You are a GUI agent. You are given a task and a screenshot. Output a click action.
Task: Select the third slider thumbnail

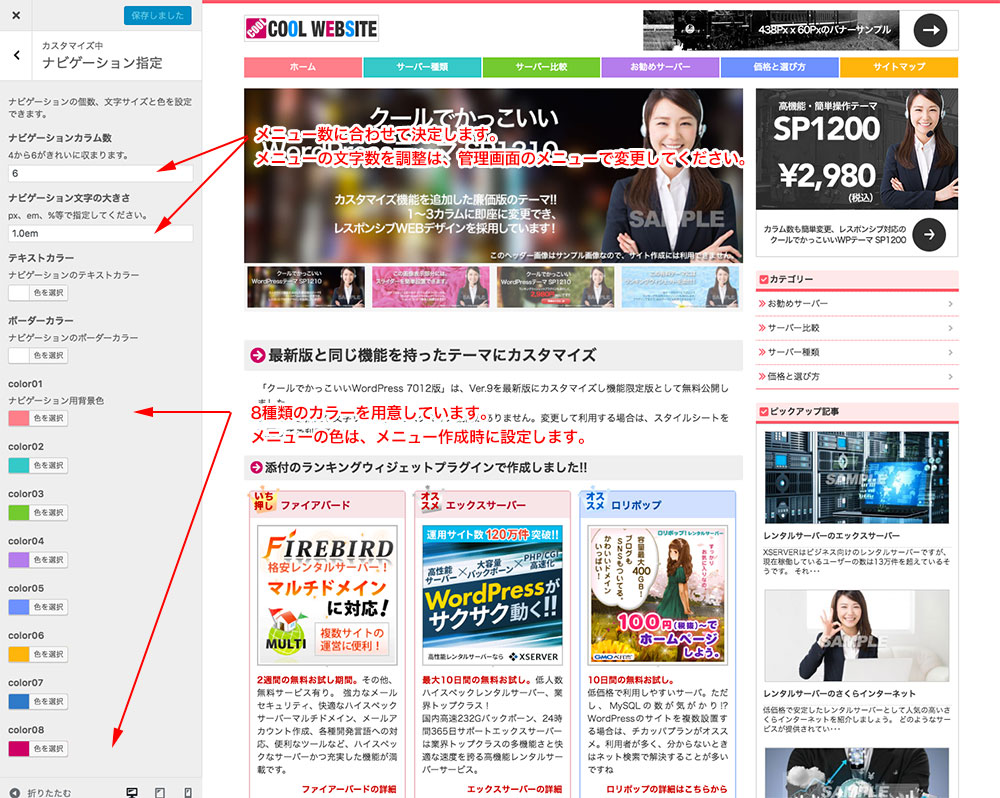tap(555, 287)
